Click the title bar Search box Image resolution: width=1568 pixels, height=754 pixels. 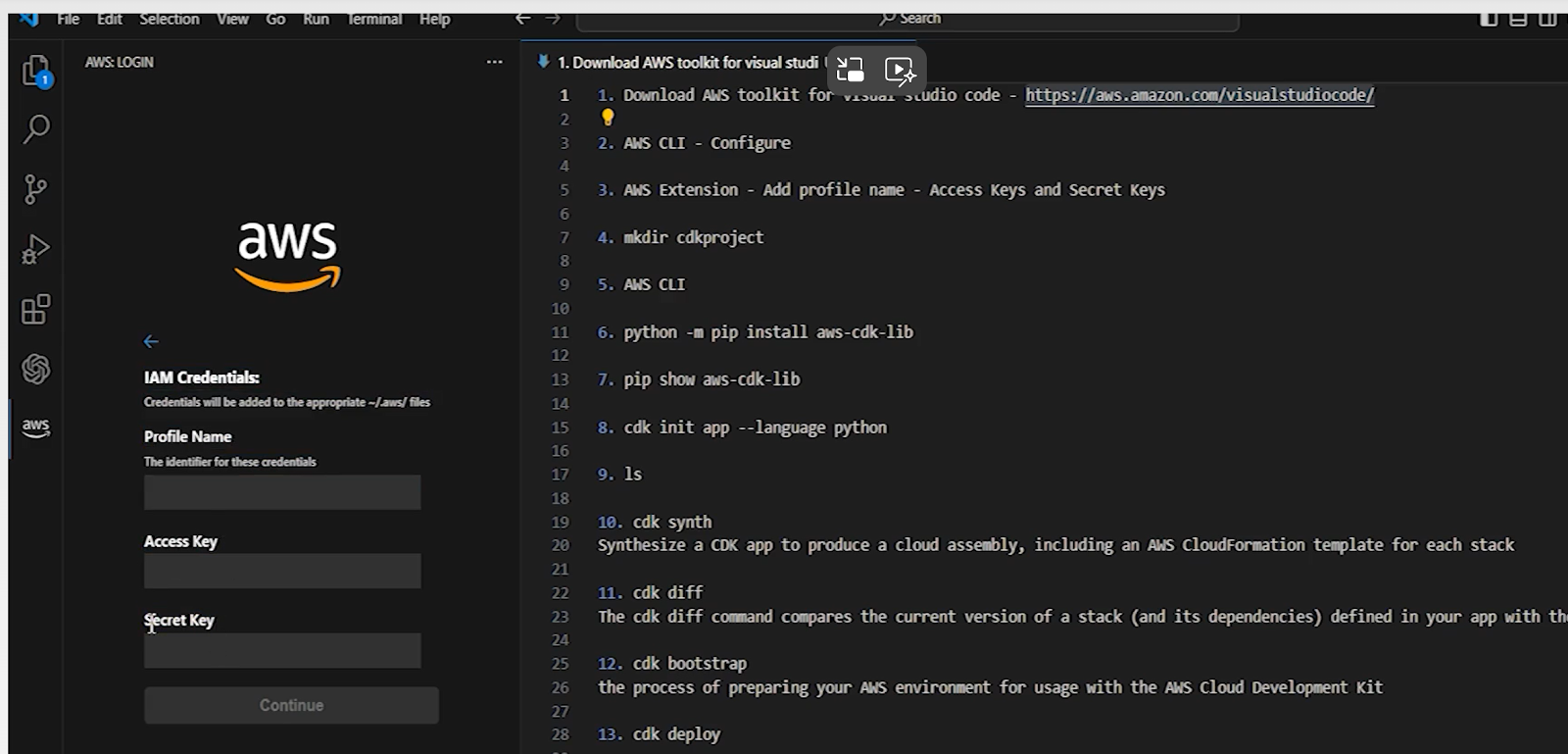[908, 19]
